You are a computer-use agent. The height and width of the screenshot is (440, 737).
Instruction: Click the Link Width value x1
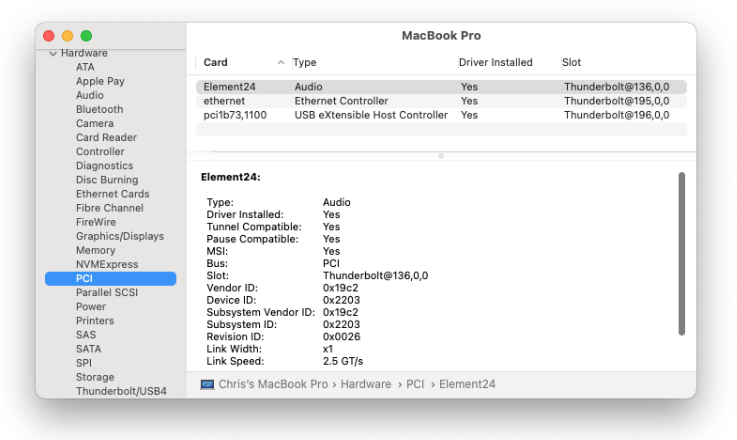point(328,349)
